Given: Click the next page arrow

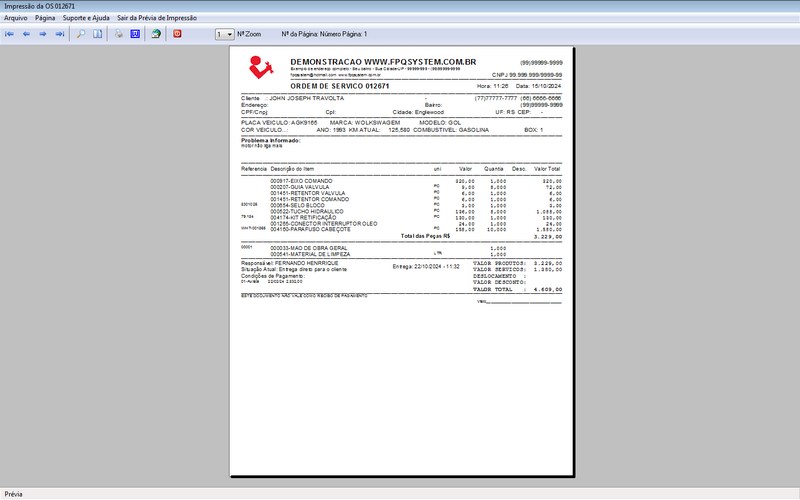Looking at the screenshot, I should pos(43,34).
